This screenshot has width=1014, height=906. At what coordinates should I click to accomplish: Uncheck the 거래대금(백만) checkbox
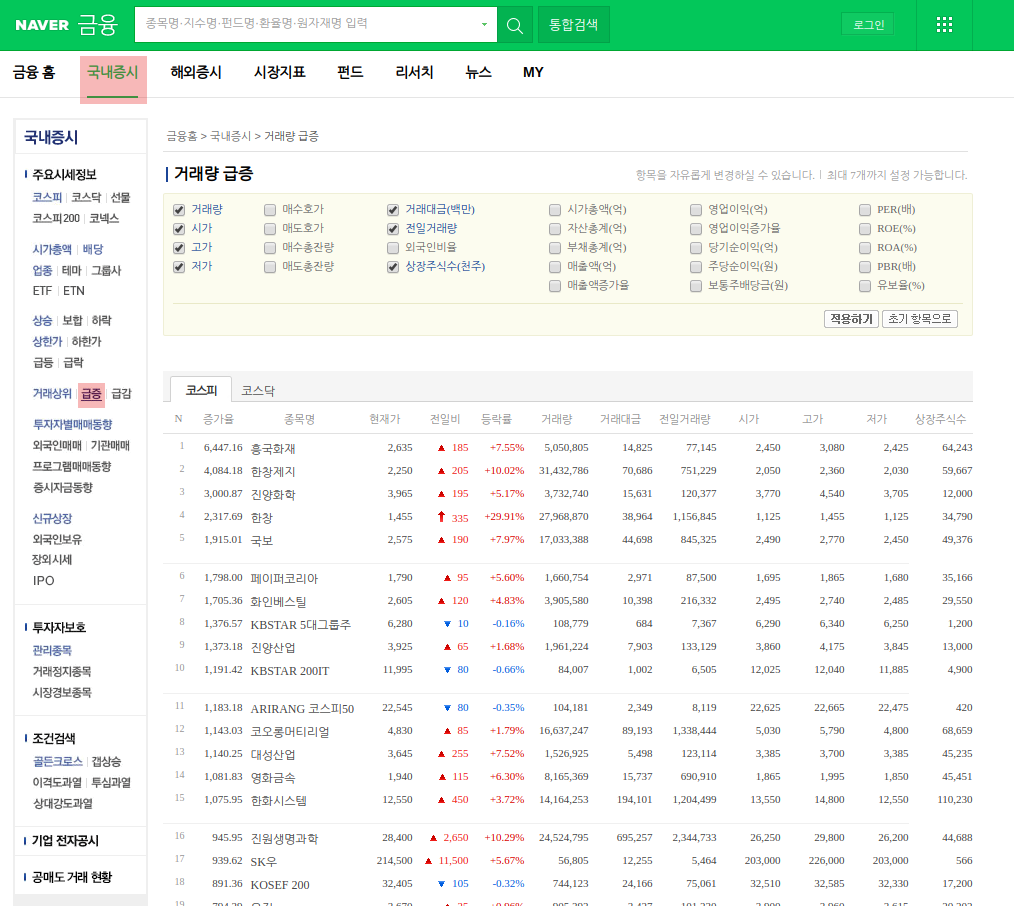(x=393, y=210)
